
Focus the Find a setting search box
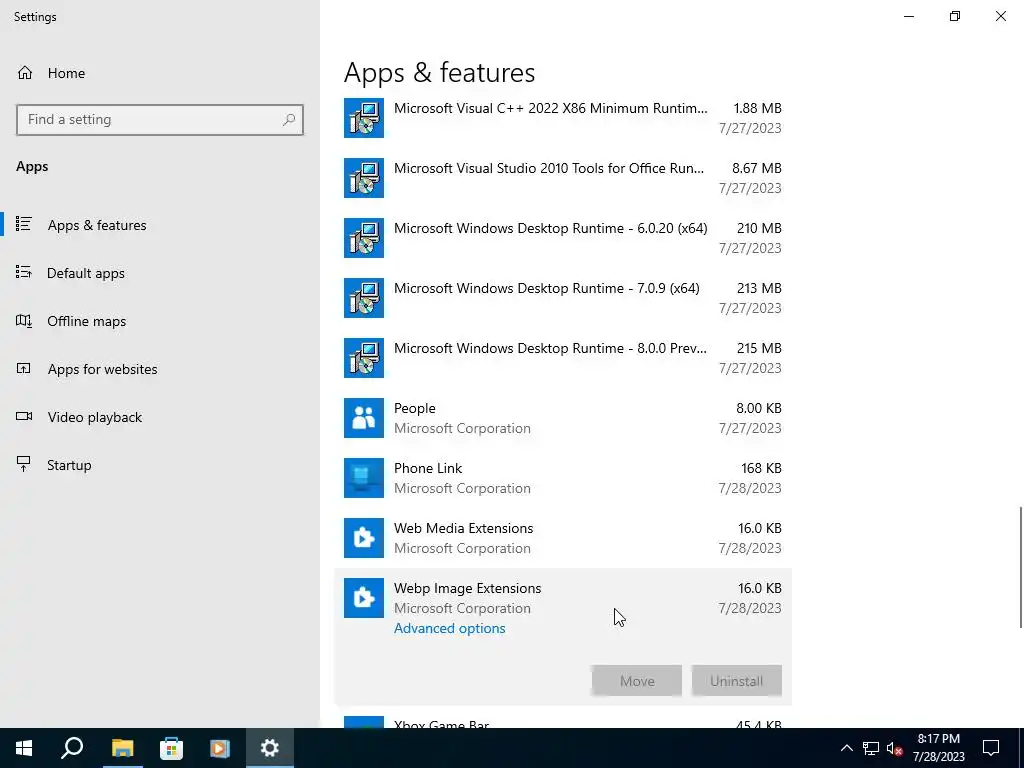160,120
